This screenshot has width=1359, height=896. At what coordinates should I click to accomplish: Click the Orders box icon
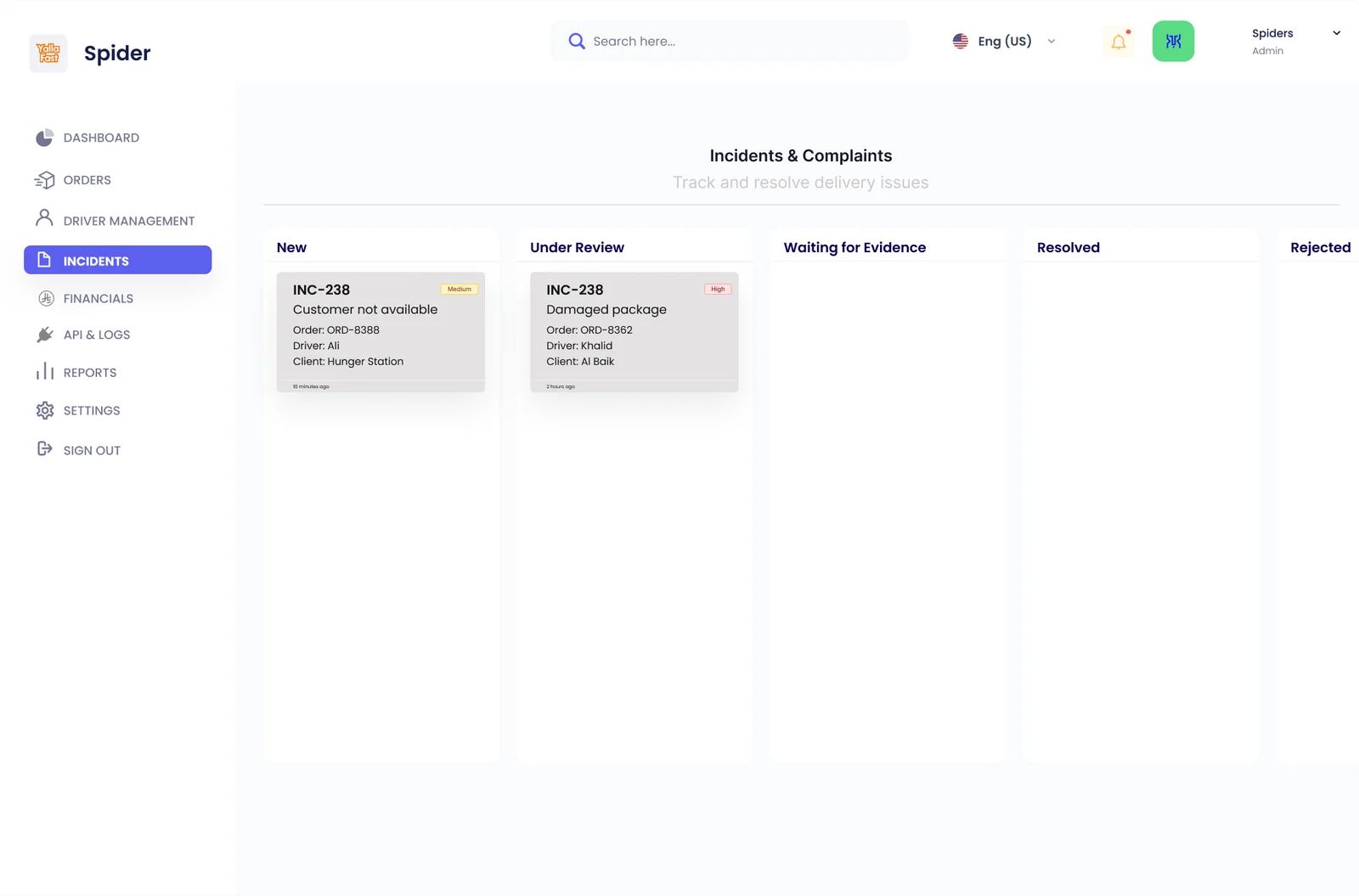[44, 180]
